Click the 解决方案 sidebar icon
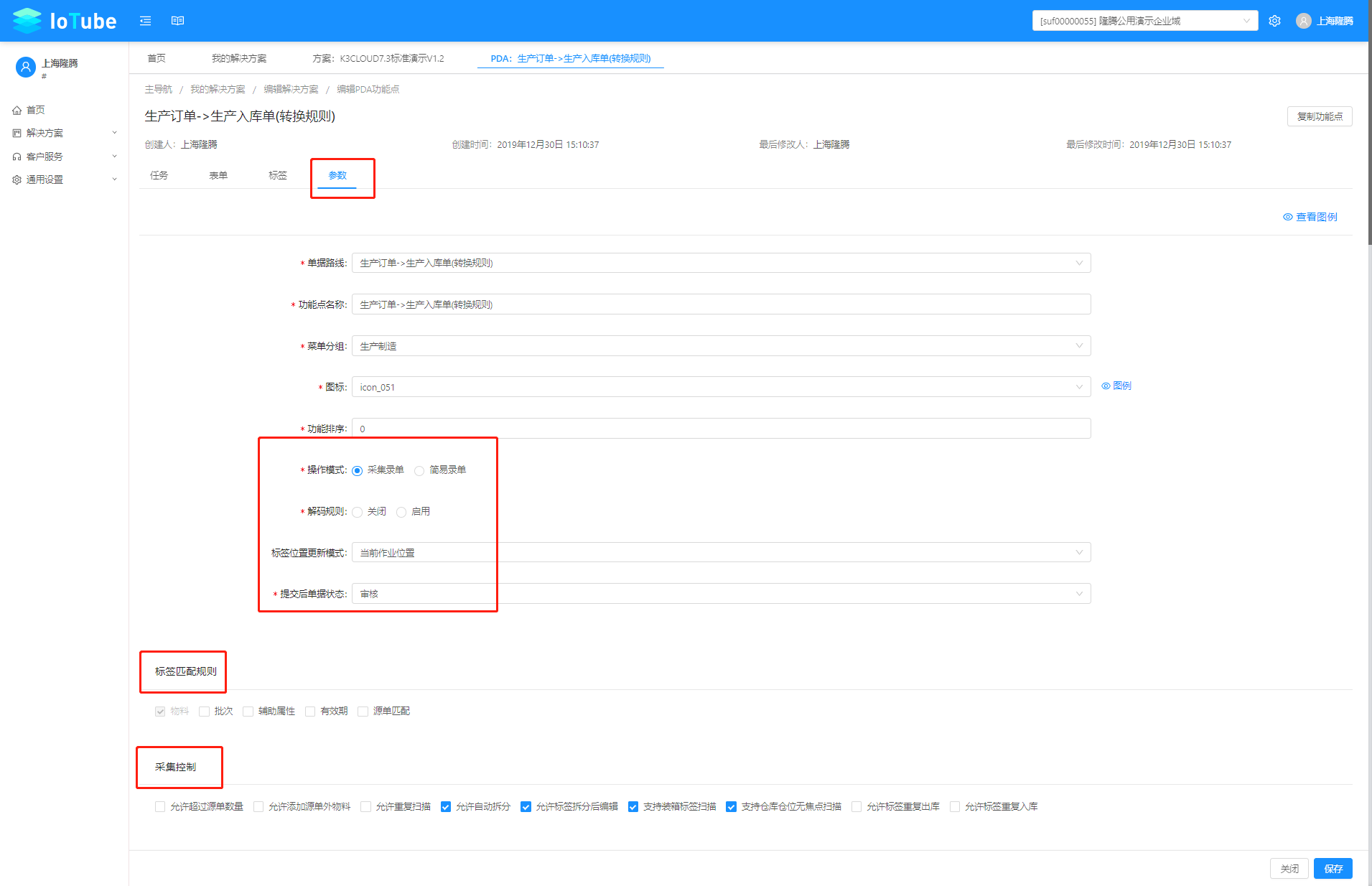The width and height of the screenshot is (1372, 886). tap(17, 133)
